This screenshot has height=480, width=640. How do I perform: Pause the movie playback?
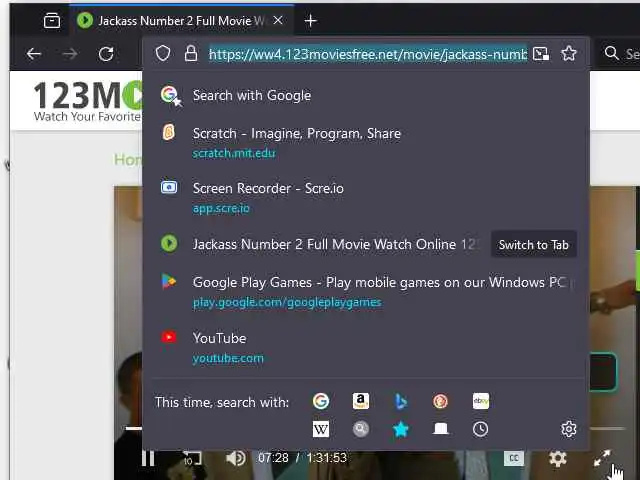[x=148, y=458]
